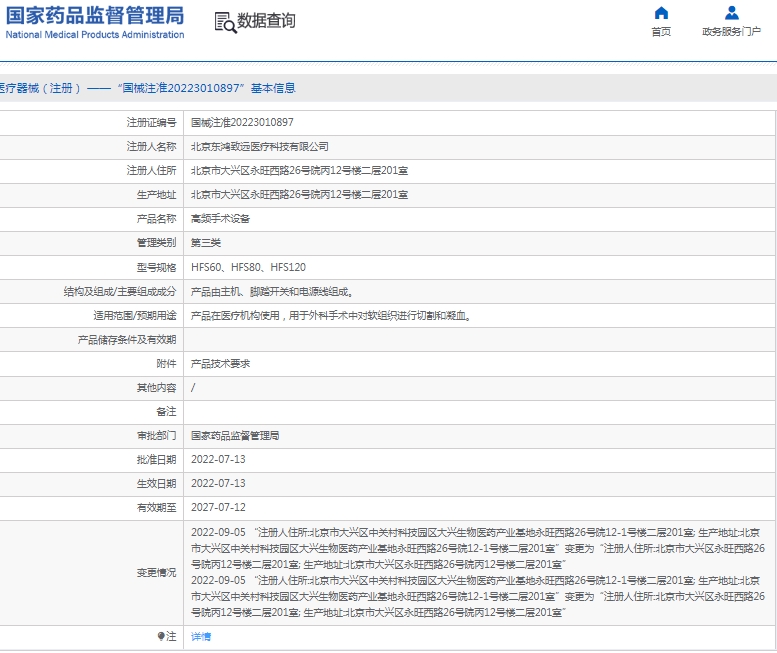Screen dimensions: 777x653
Task: Click the 注册人住所 label
Action: pyautogui.click(x=151, y=170)
